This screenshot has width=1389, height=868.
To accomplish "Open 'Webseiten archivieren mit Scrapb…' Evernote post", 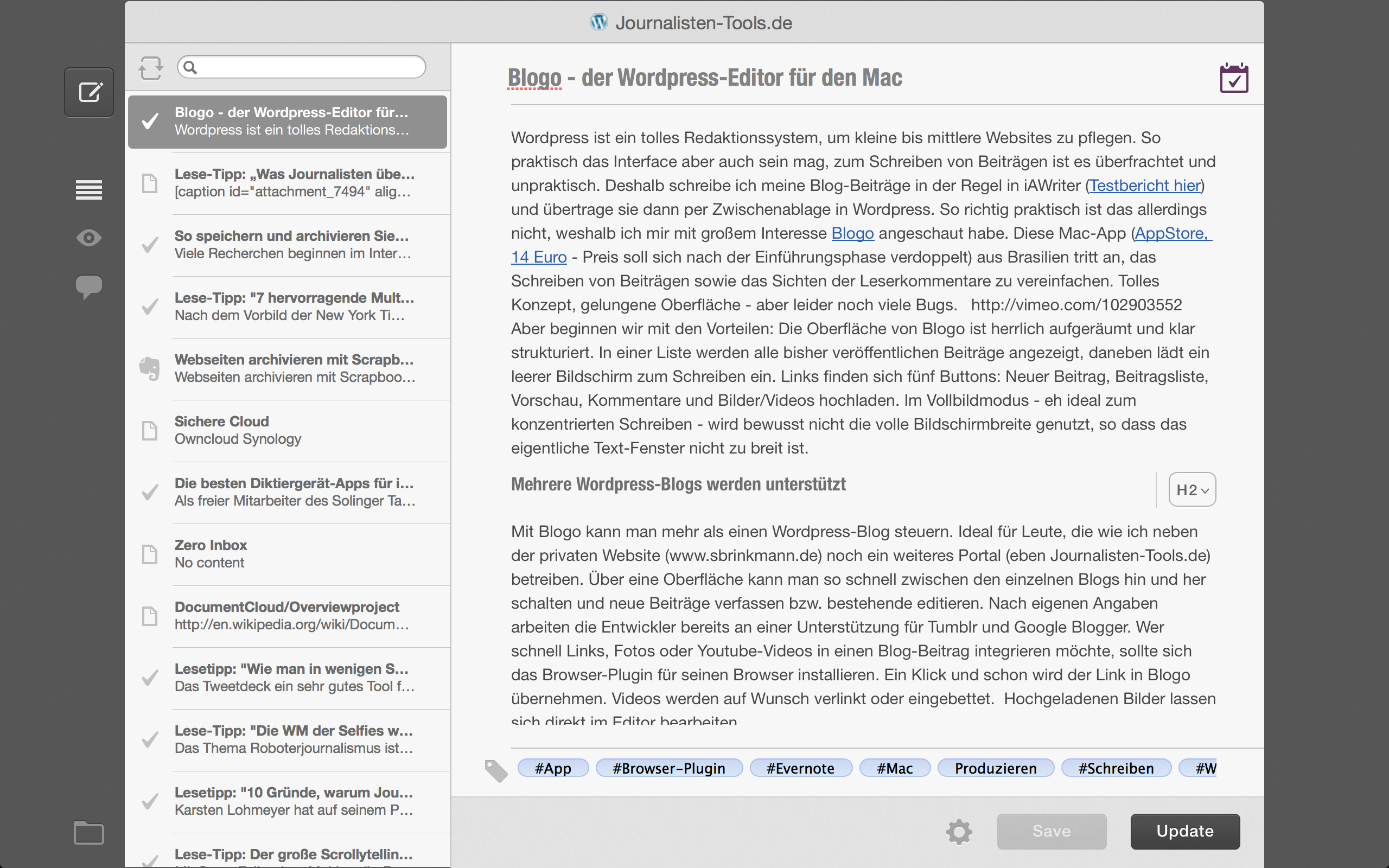I will pyautogui.click(x=293, y=368).
